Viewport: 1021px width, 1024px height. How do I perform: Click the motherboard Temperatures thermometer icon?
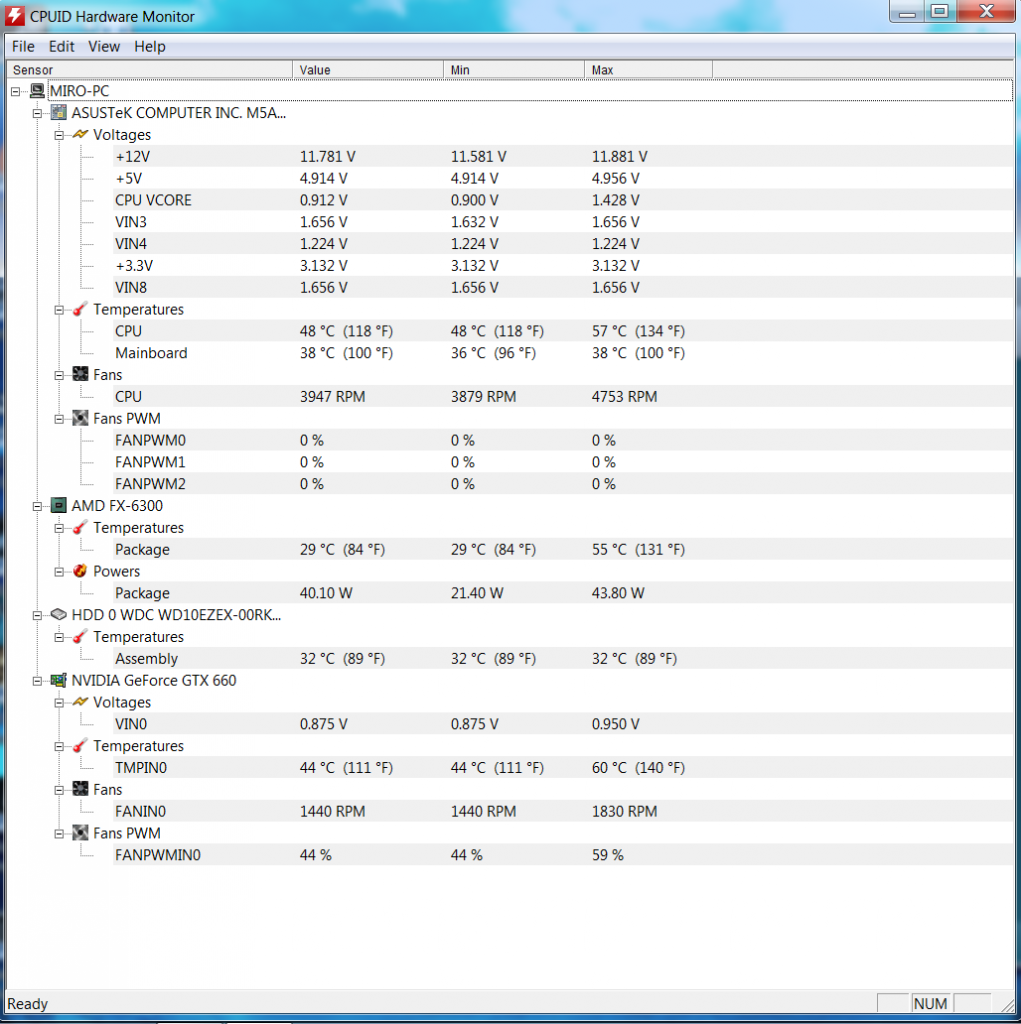80,309
